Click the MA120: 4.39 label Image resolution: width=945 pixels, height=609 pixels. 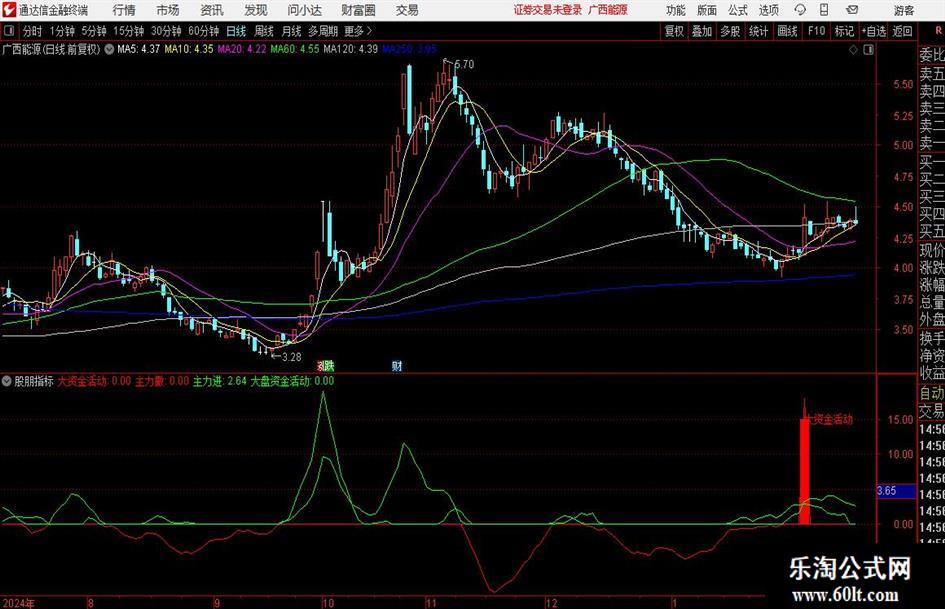351,49
